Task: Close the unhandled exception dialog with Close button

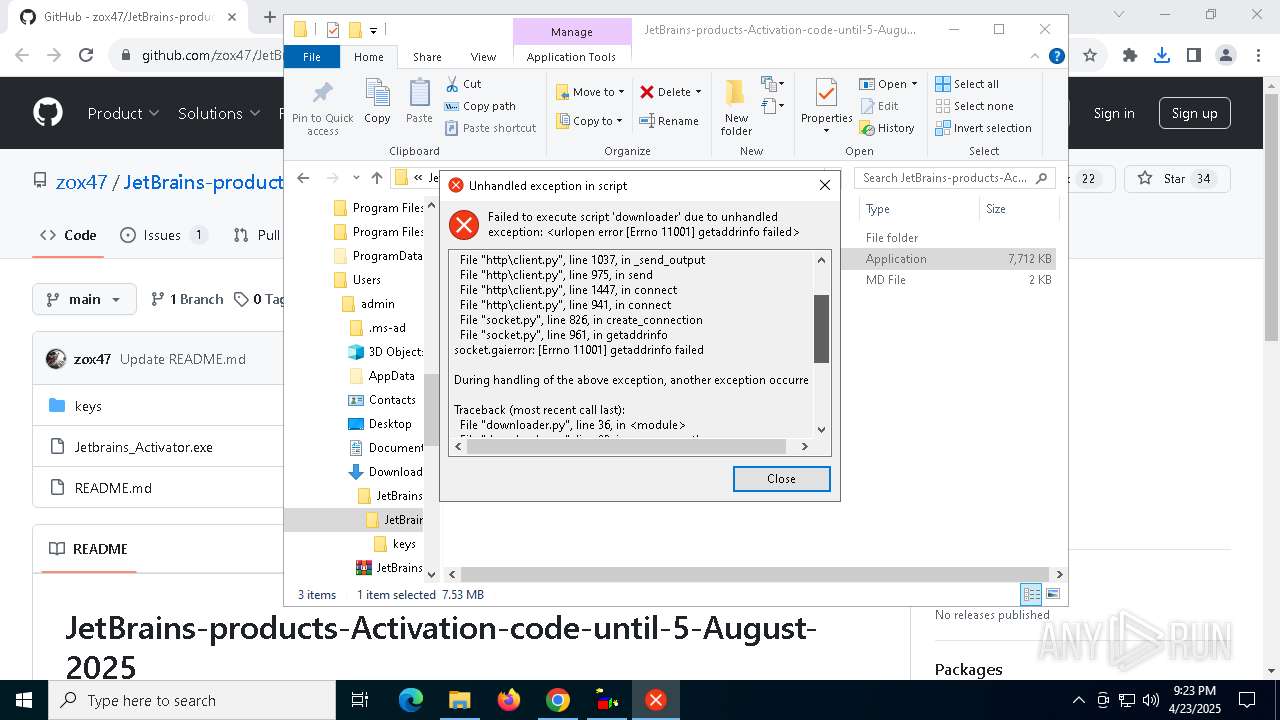Action: tap(781, 479)
